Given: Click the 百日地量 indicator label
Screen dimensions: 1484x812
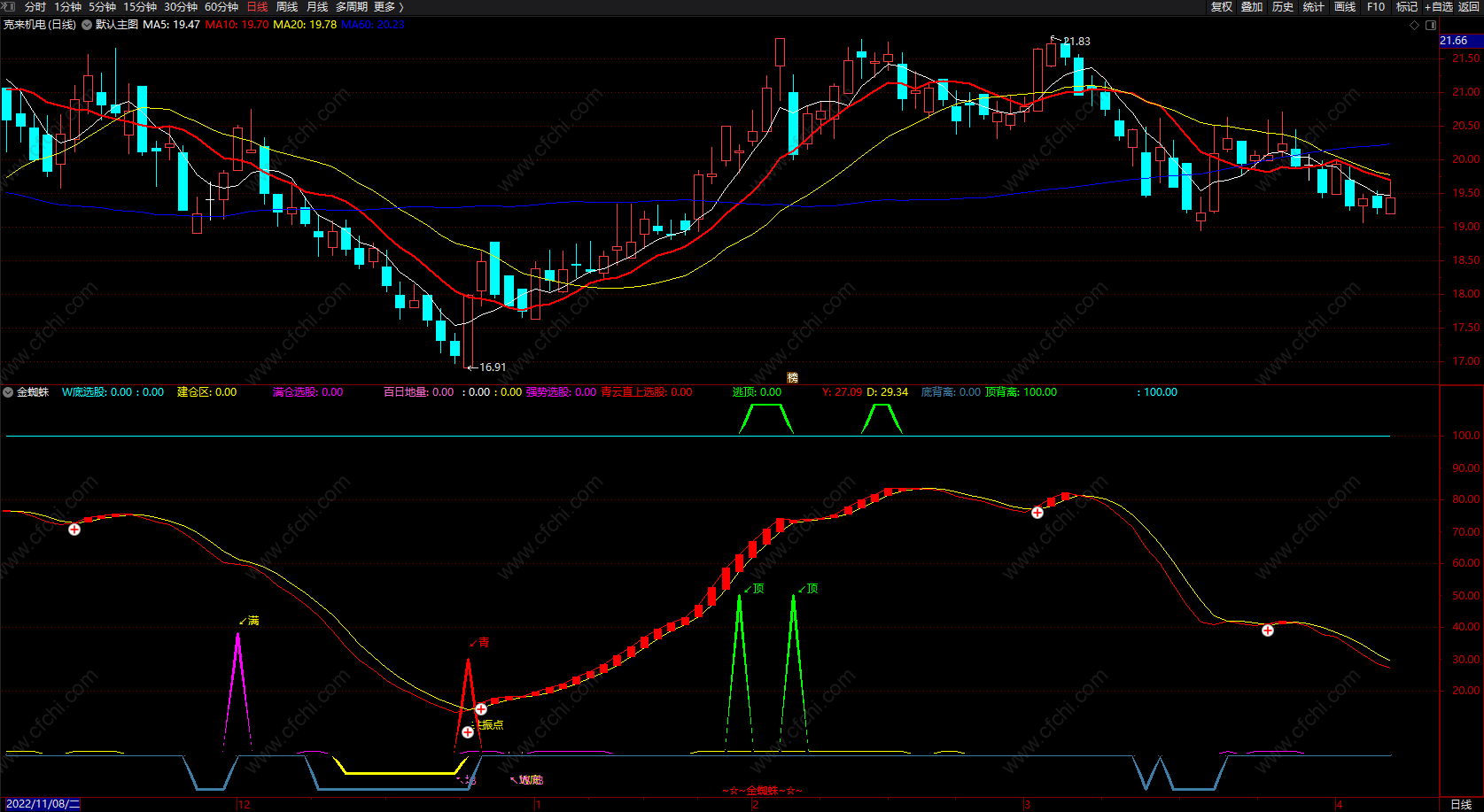Looking at the screenshot, I should (x=418, y=392).
